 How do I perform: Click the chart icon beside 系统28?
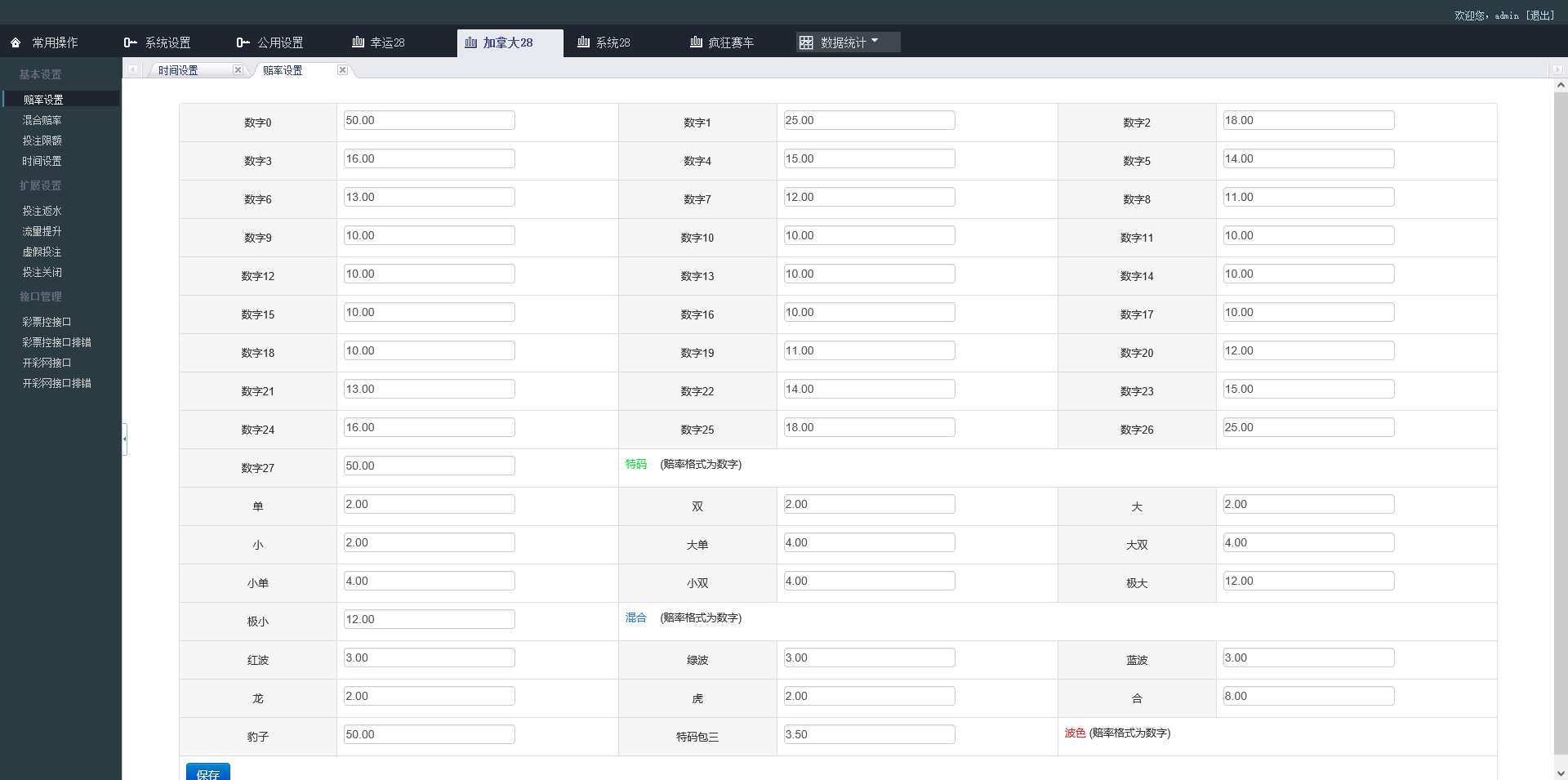tap(583, 42)
